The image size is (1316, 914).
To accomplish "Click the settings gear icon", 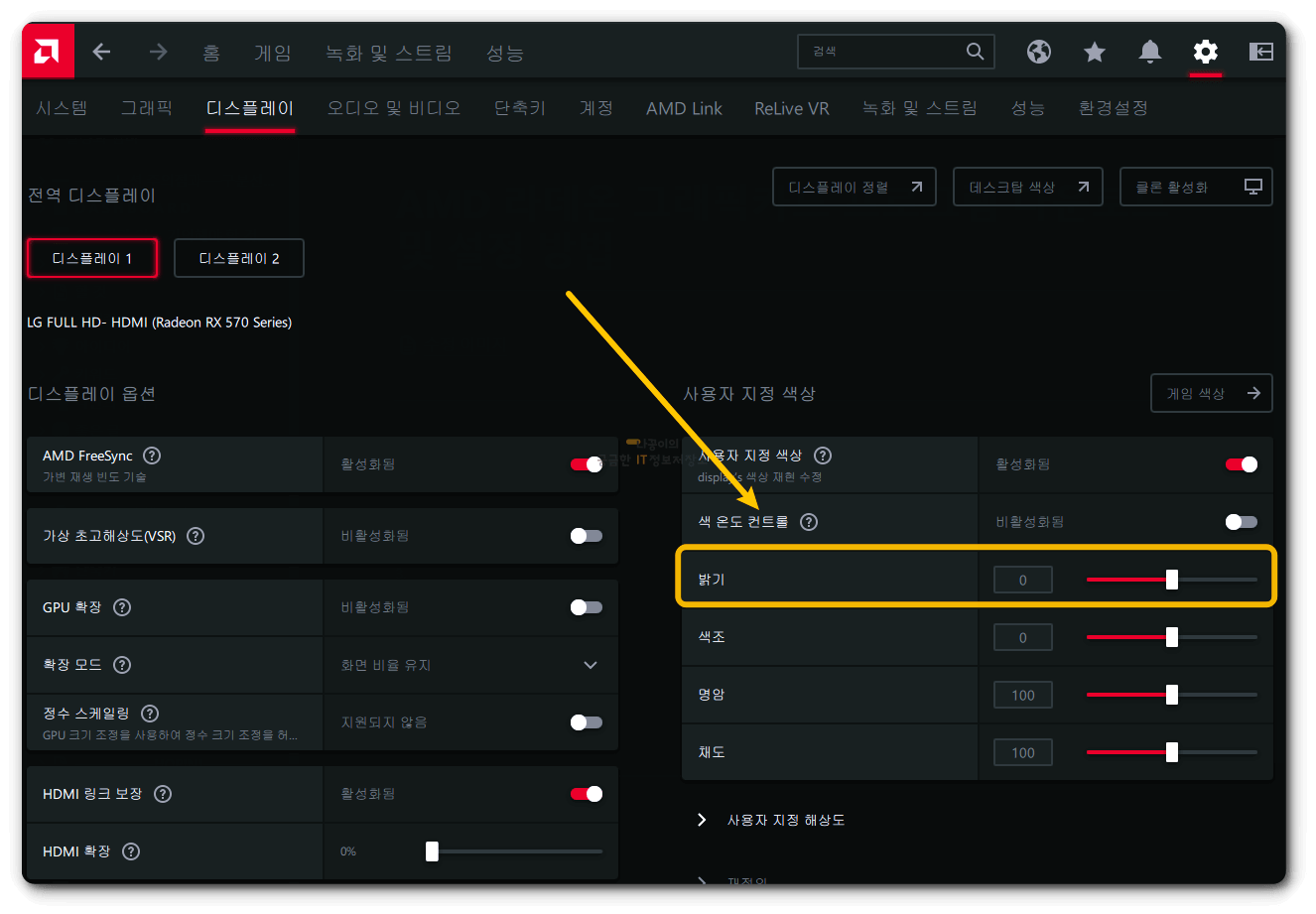I will pos(1205,52).
